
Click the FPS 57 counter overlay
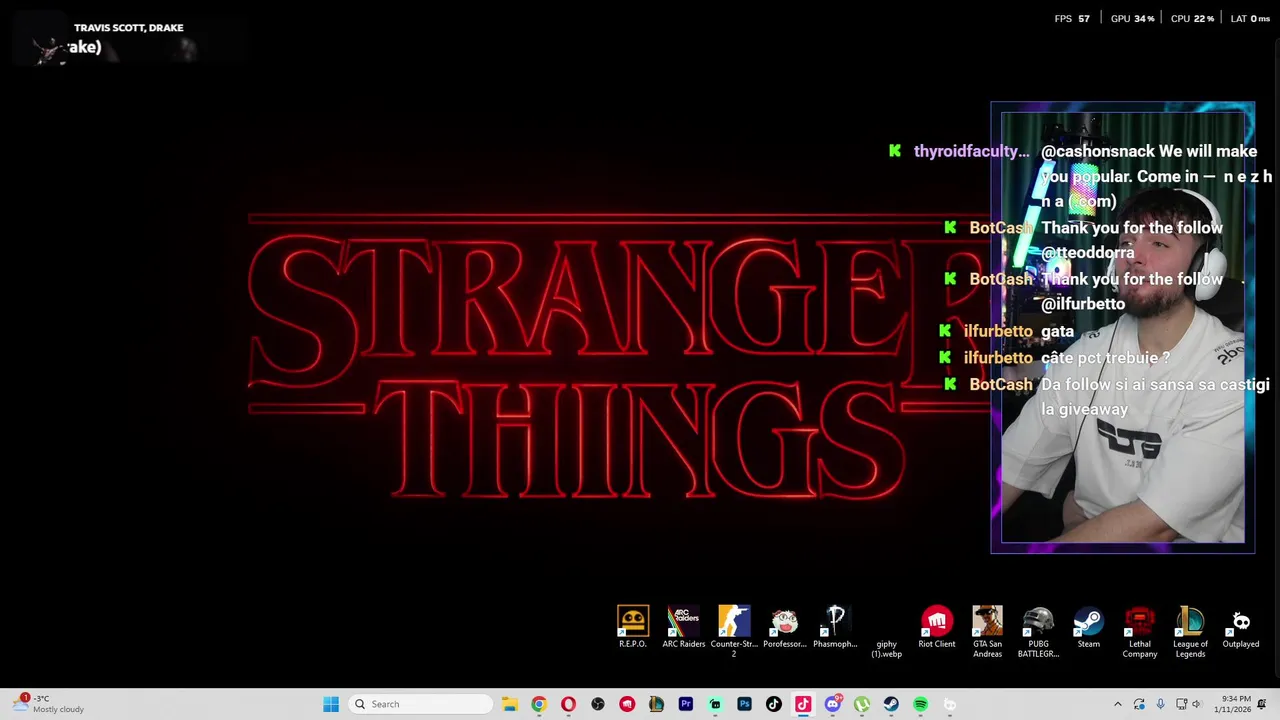[x=1072, y=19]
